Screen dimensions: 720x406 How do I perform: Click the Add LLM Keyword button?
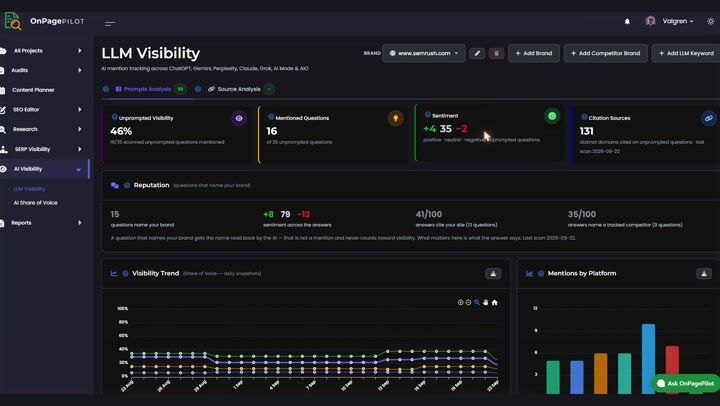click(686, 53)
